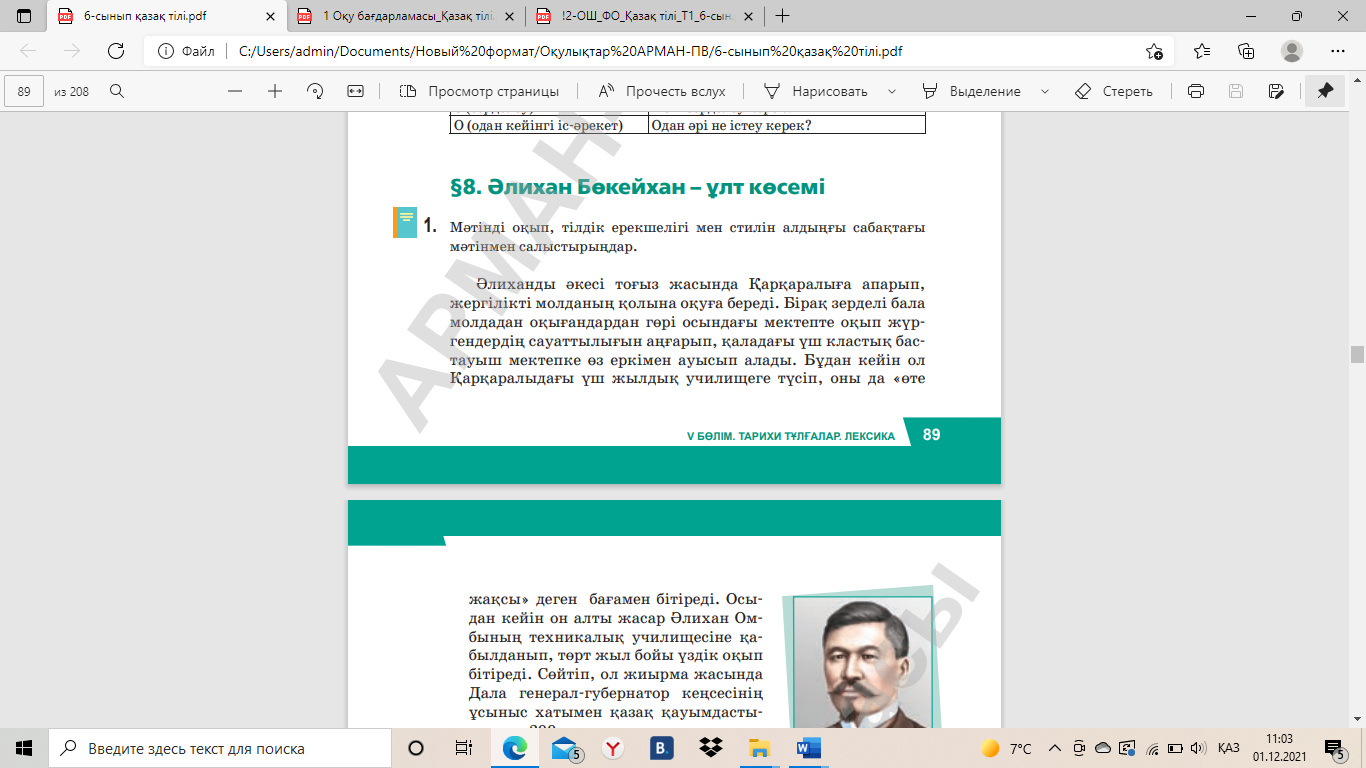
Task: Click the notebook icon beside exercise 1
Action: 404,223
